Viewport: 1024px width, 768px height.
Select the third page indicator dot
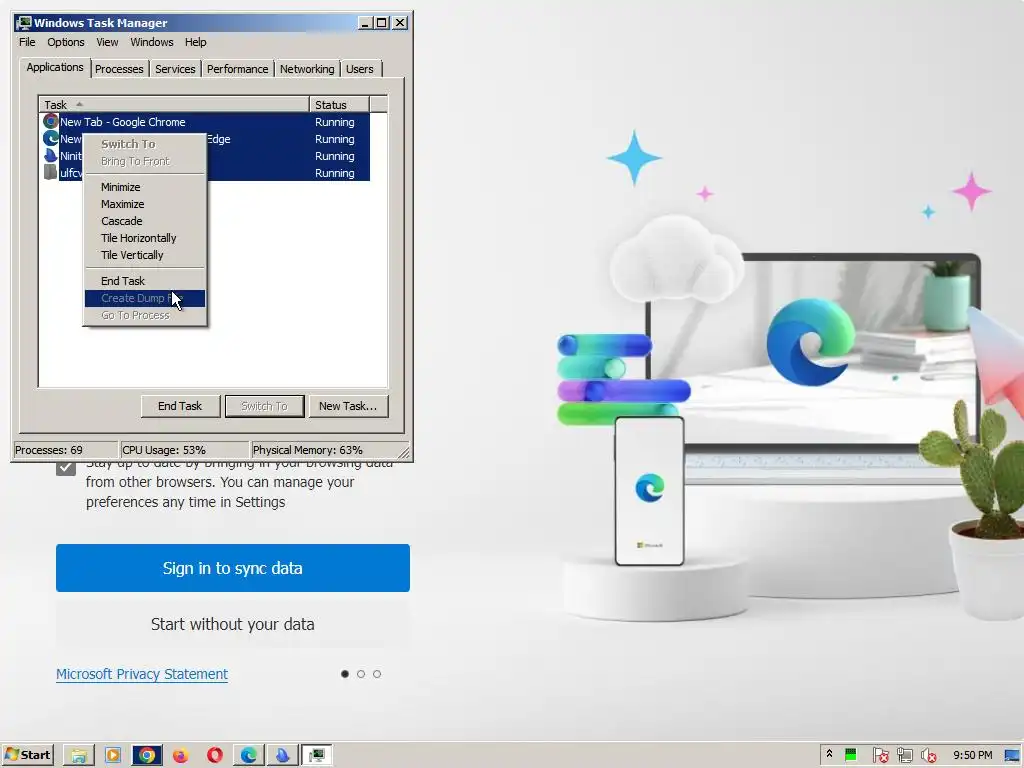pyautogui.click(x=377, y=674)
